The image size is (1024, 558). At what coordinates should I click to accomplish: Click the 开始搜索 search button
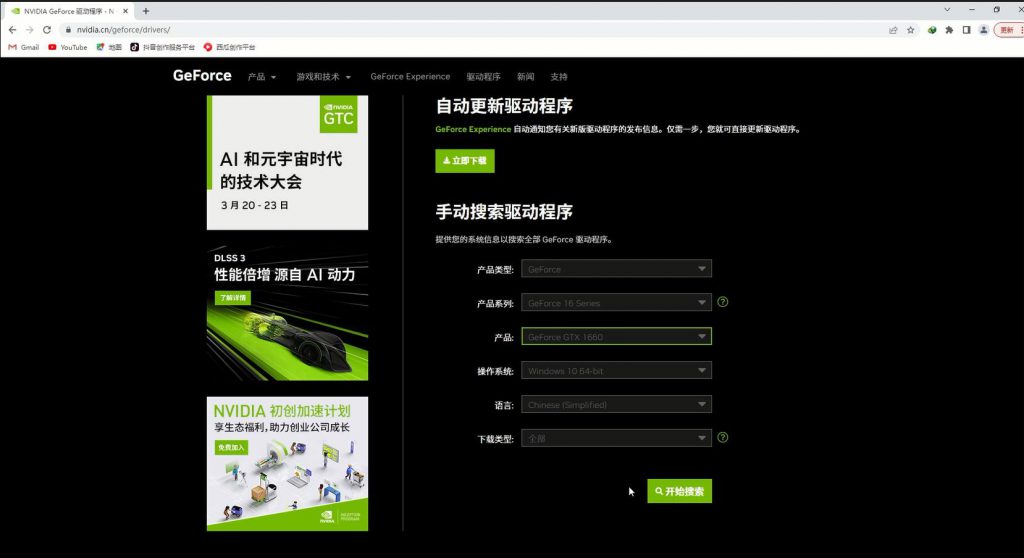tap(679, 491)
